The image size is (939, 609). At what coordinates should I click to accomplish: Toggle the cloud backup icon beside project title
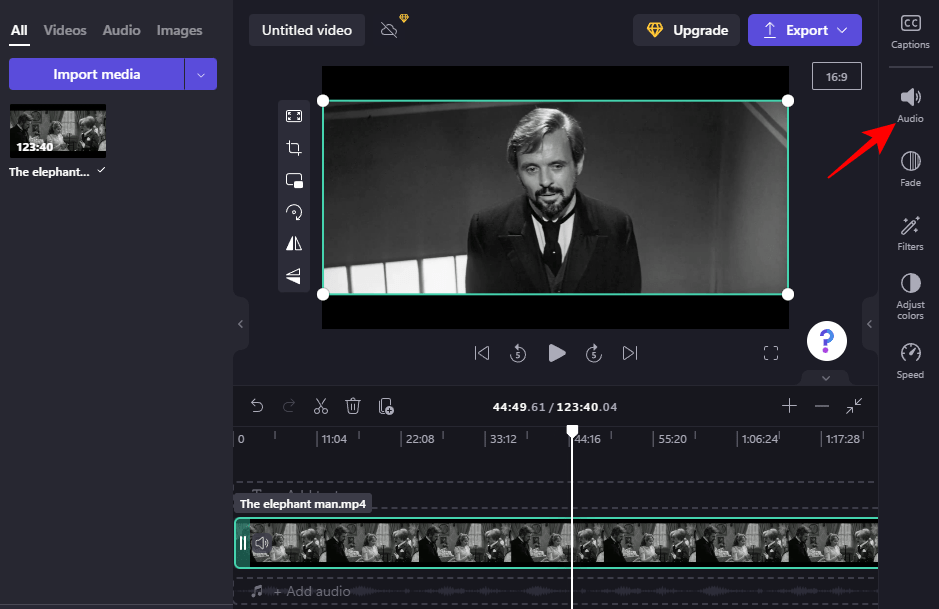pyautogui.click(x=388, y=29)
